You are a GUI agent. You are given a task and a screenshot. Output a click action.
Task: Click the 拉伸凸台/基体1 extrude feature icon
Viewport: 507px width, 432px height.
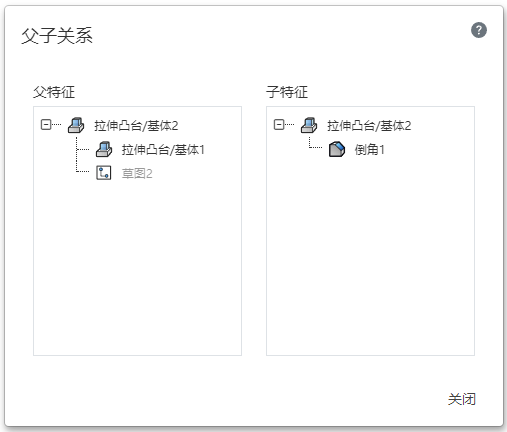point(104,149)
